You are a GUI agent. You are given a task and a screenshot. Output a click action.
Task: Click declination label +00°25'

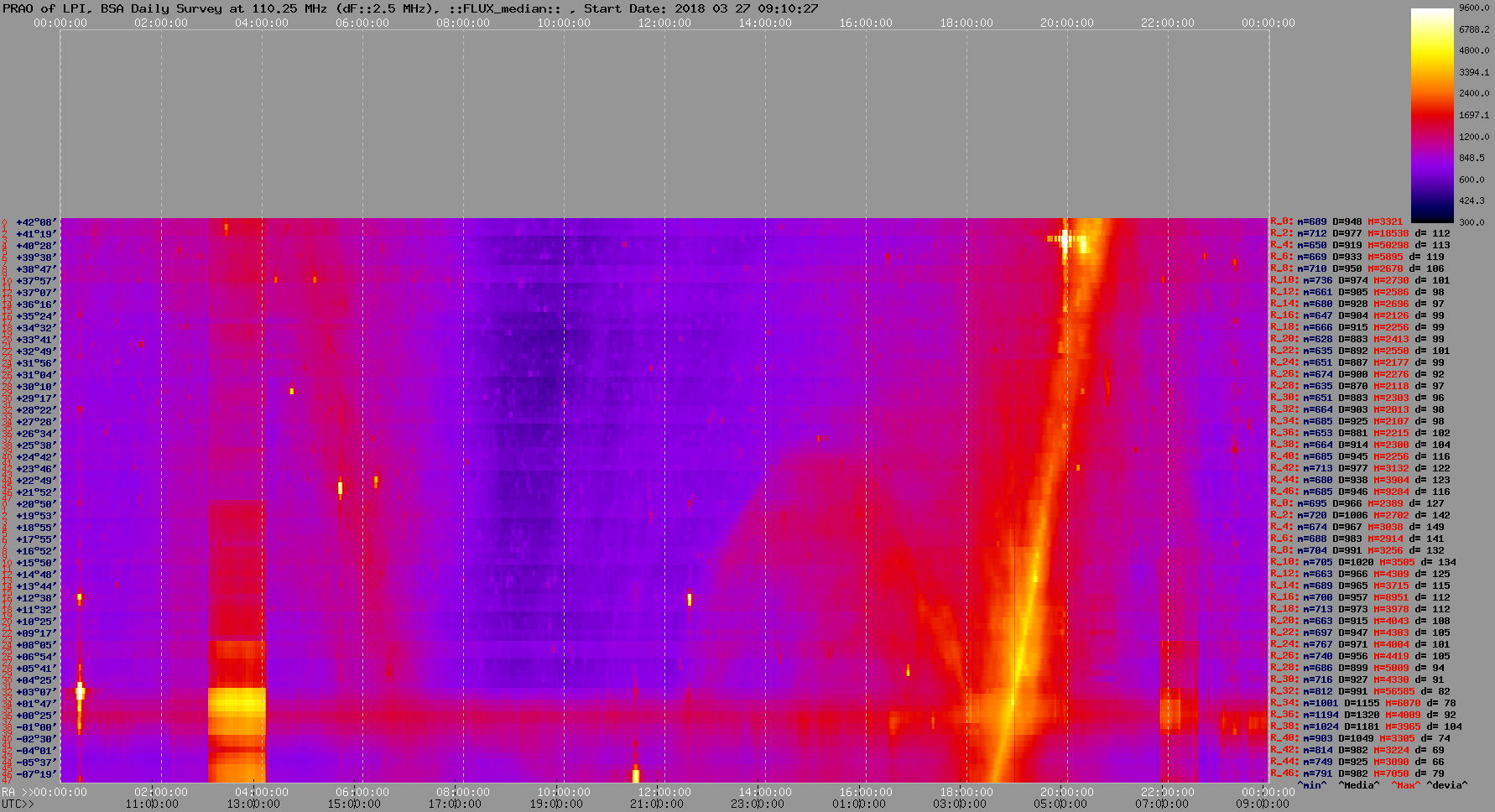[36, 716]
